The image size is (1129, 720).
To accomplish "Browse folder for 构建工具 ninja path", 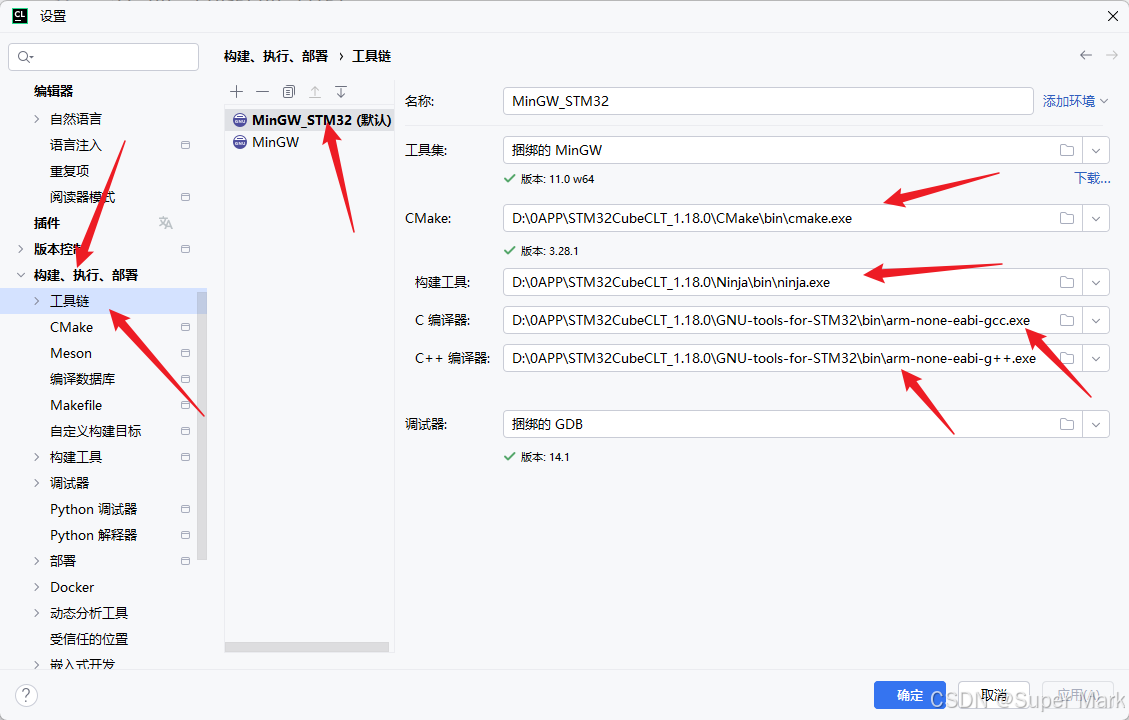I will click(1067, 282).
